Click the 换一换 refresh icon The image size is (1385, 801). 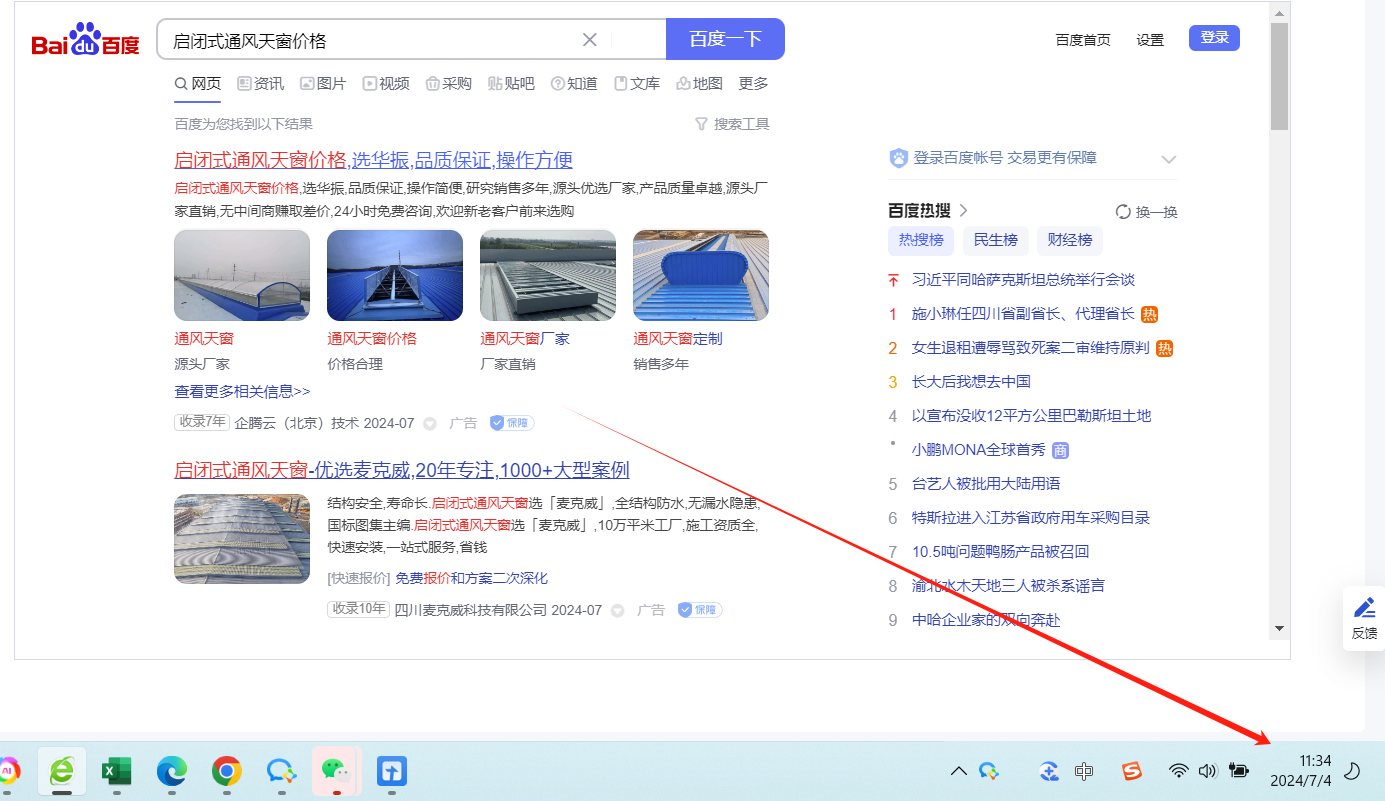pos(1123,212)
